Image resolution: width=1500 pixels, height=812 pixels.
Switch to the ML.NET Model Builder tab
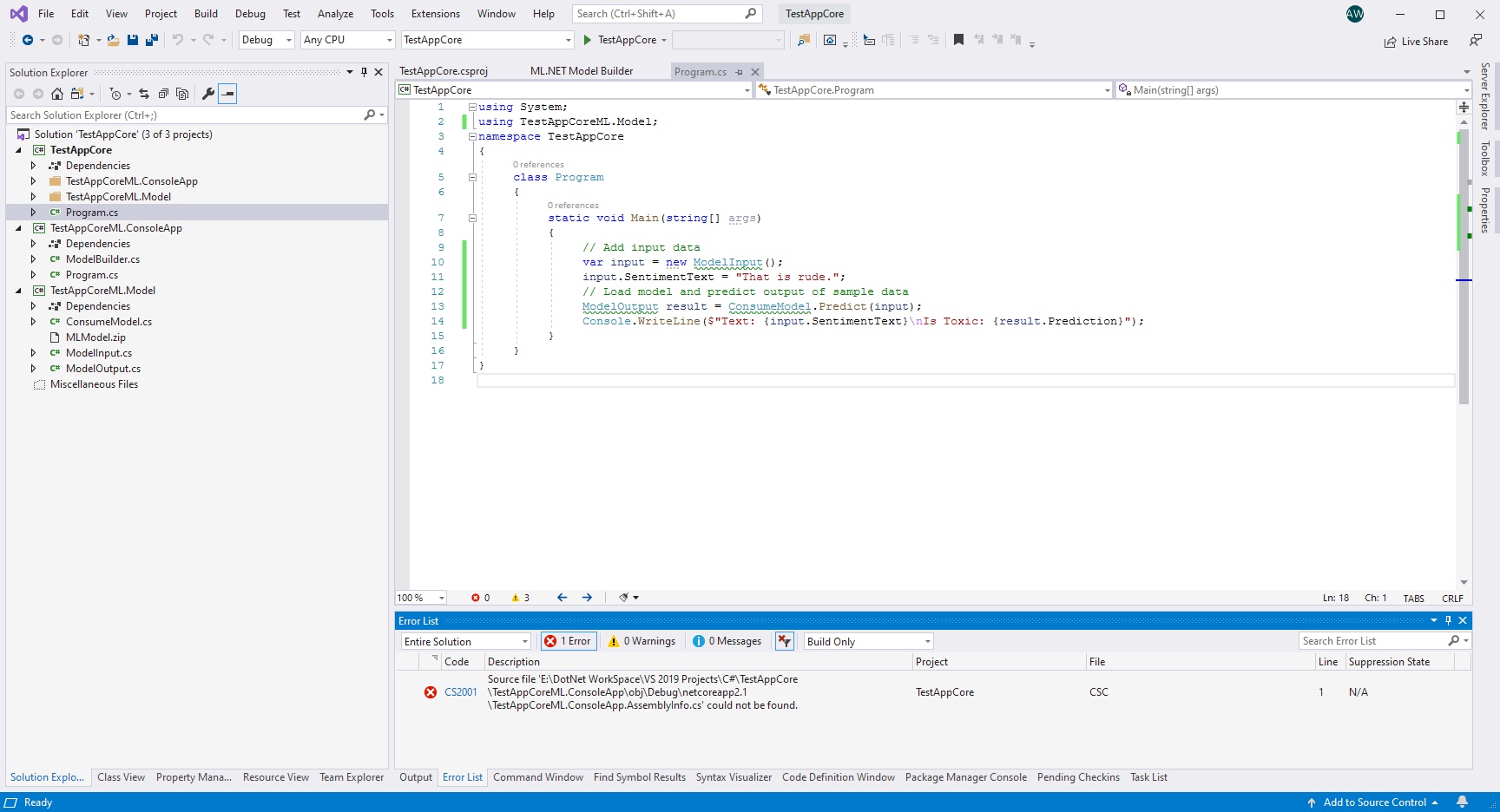582,71
